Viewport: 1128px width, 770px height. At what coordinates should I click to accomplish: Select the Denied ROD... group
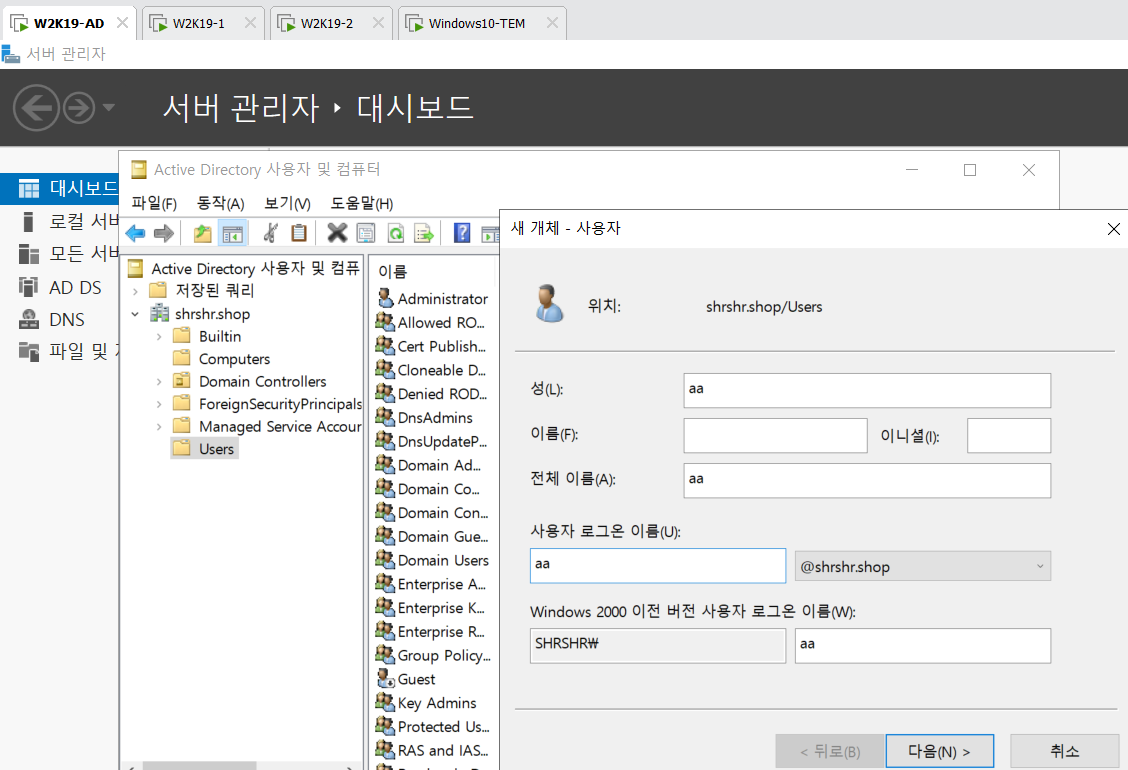pos(432,394)
